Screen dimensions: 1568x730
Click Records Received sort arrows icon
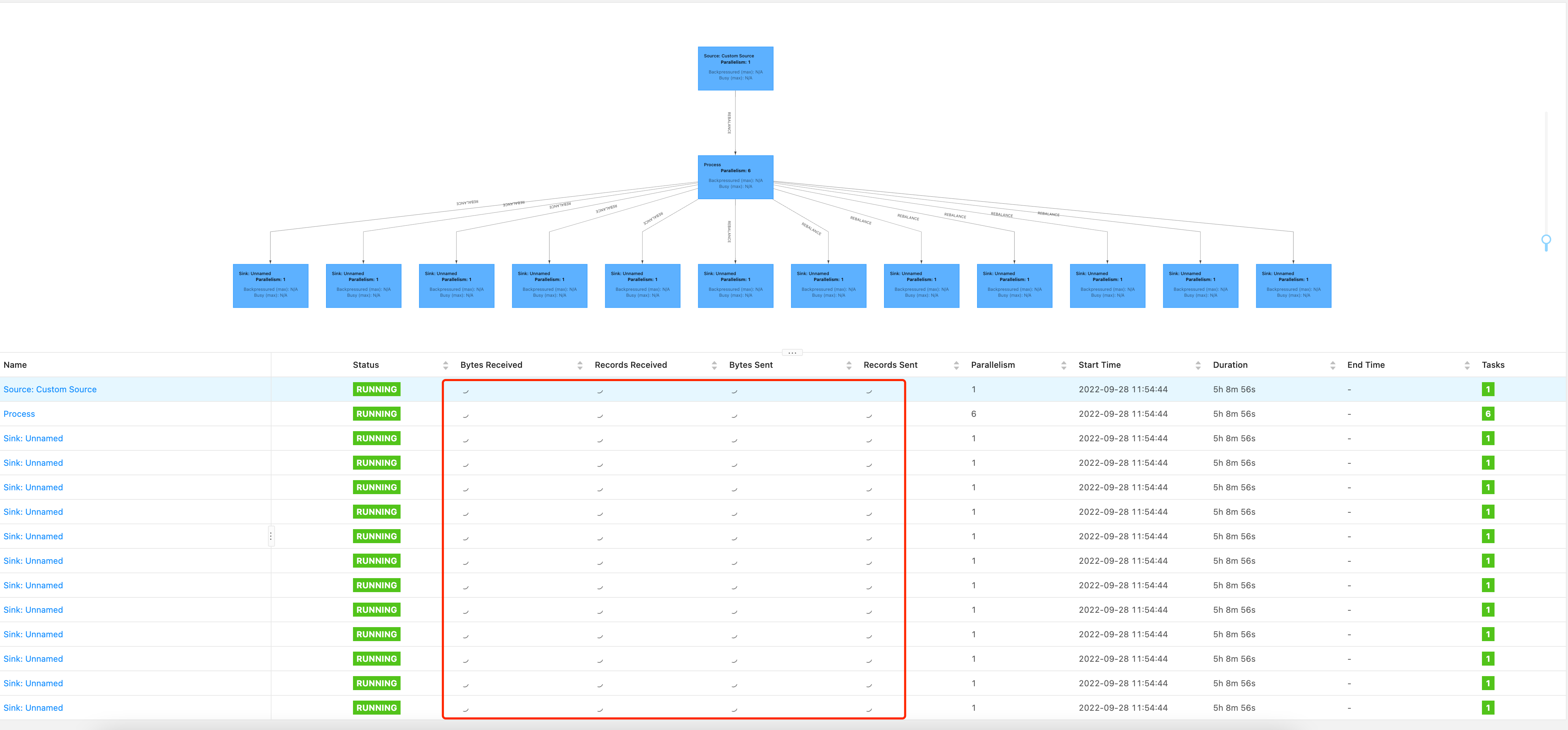pyautogui.click(x=714, y=365)
